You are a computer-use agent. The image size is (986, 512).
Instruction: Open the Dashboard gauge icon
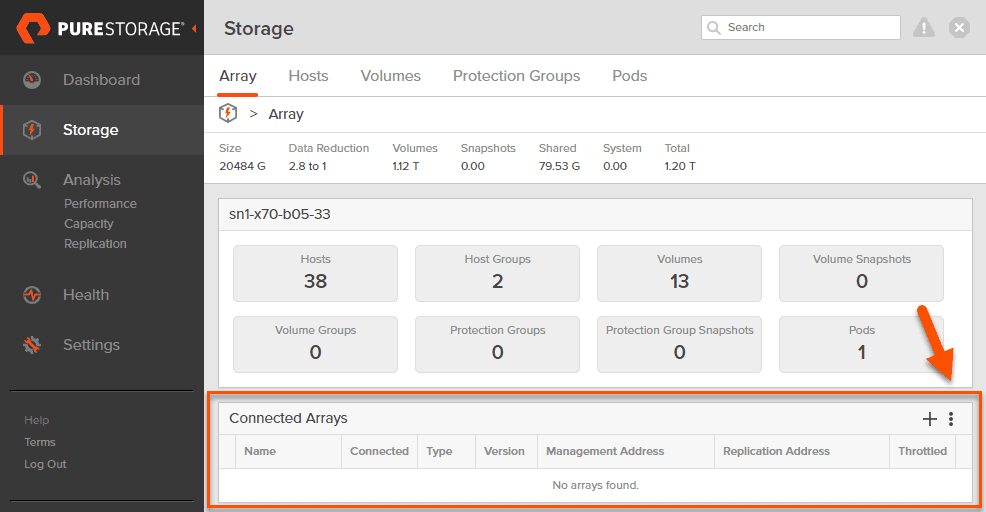pyautogui.click(x=32, y=80)
